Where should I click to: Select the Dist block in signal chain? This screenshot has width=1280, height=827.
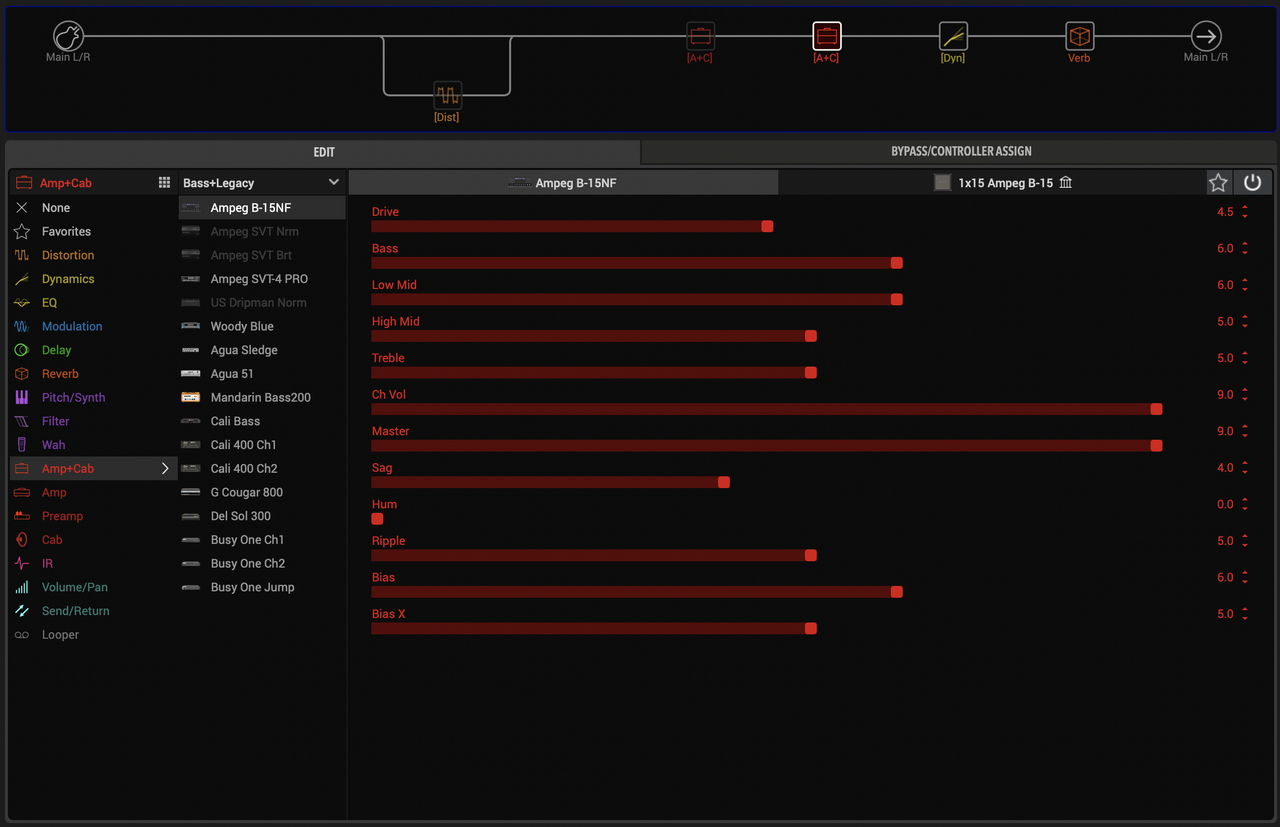(447, 96)
